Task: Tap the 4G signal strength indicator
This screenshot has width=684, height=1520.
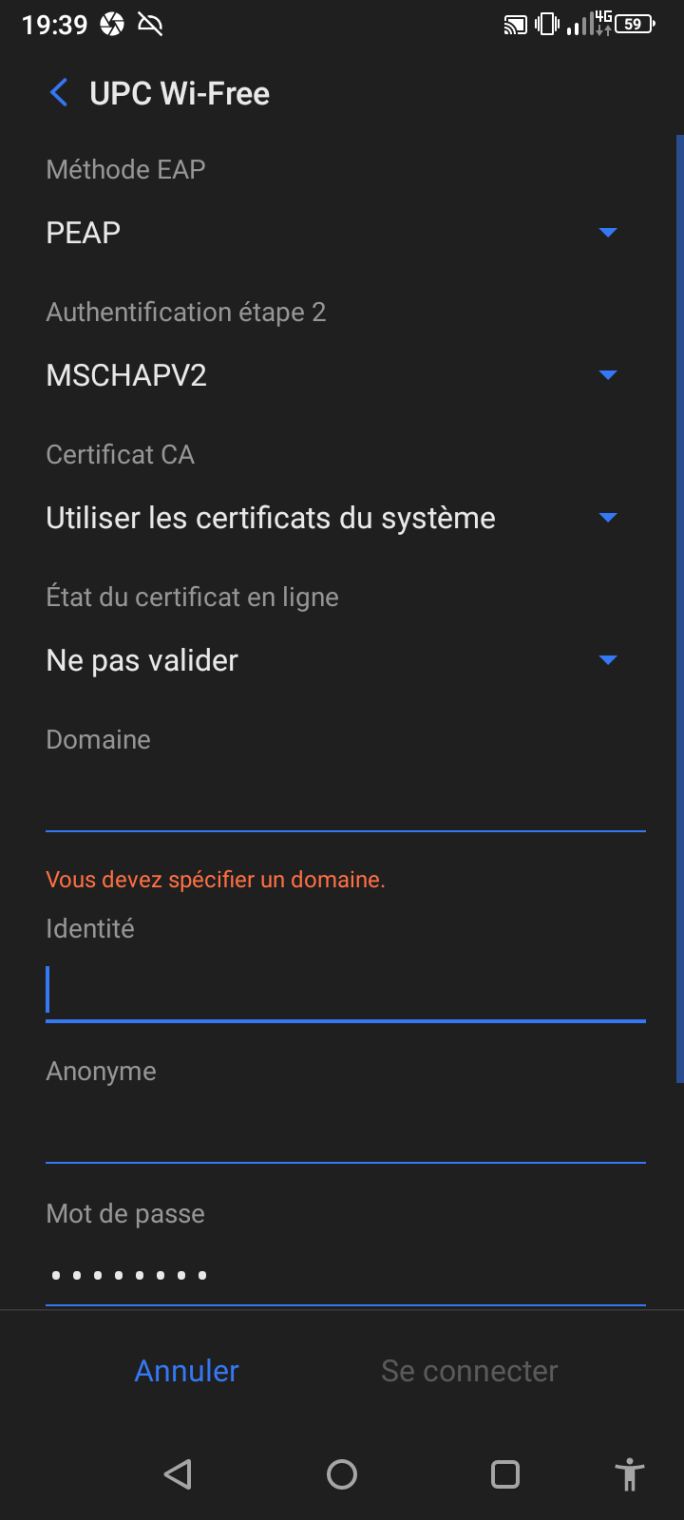Action: tap(590, 25)
